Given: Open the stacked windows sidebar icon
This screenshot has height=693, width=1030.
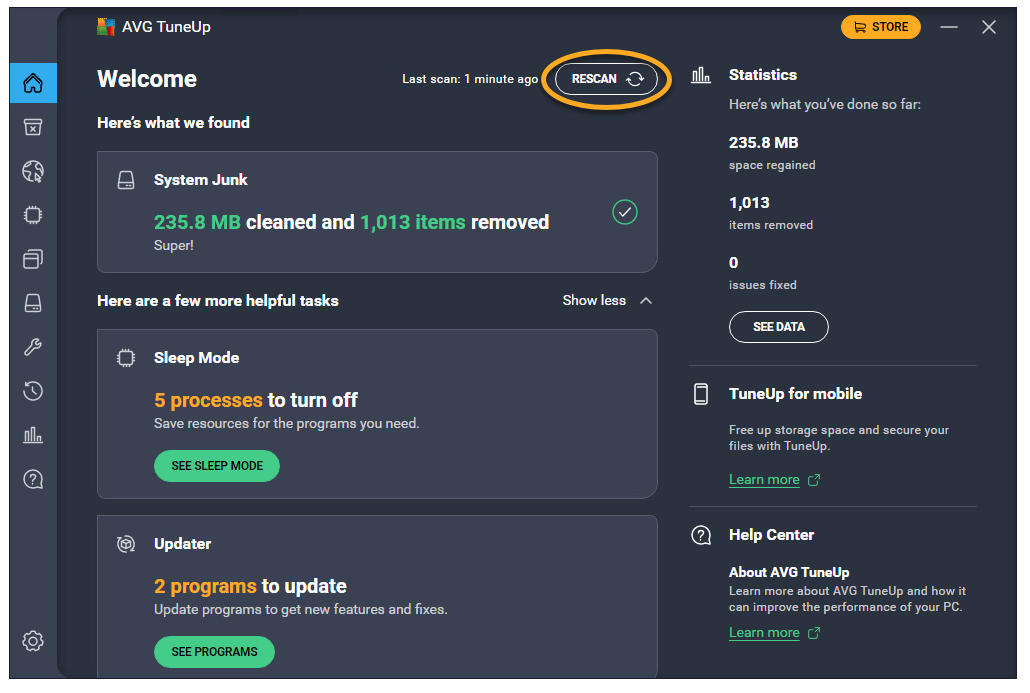Looking at the screenshot, I should (x=33, y=259).
